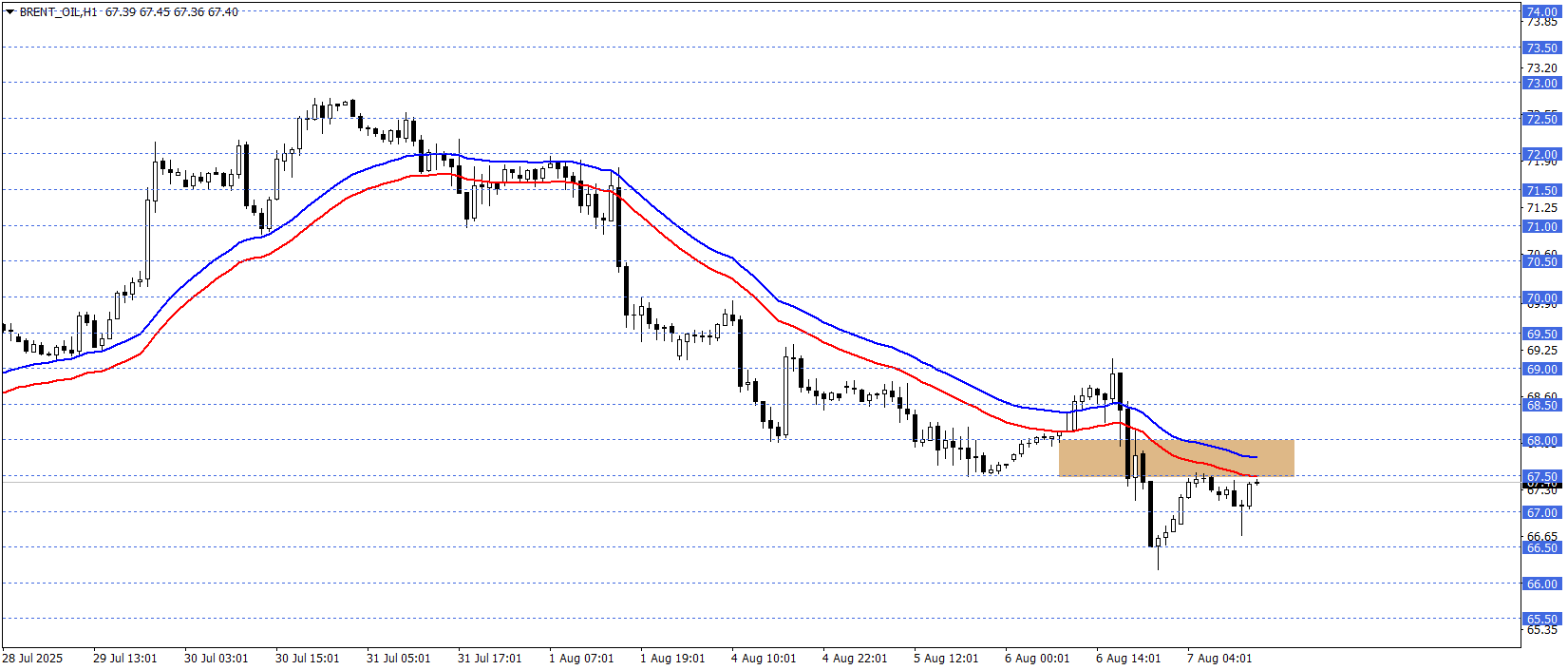Click the 7 Aug 04:01 time label
Image resolution: width=1568 pixels, height=670 pixels.
[x=1219, y=658]
